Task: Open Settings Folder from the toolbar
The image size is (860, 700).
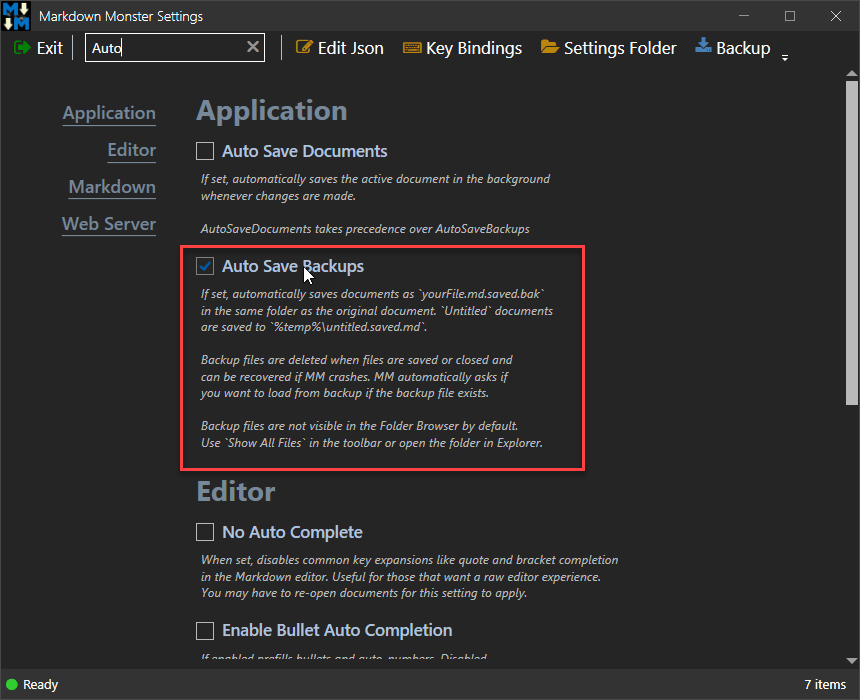Action: coord(620,48)
